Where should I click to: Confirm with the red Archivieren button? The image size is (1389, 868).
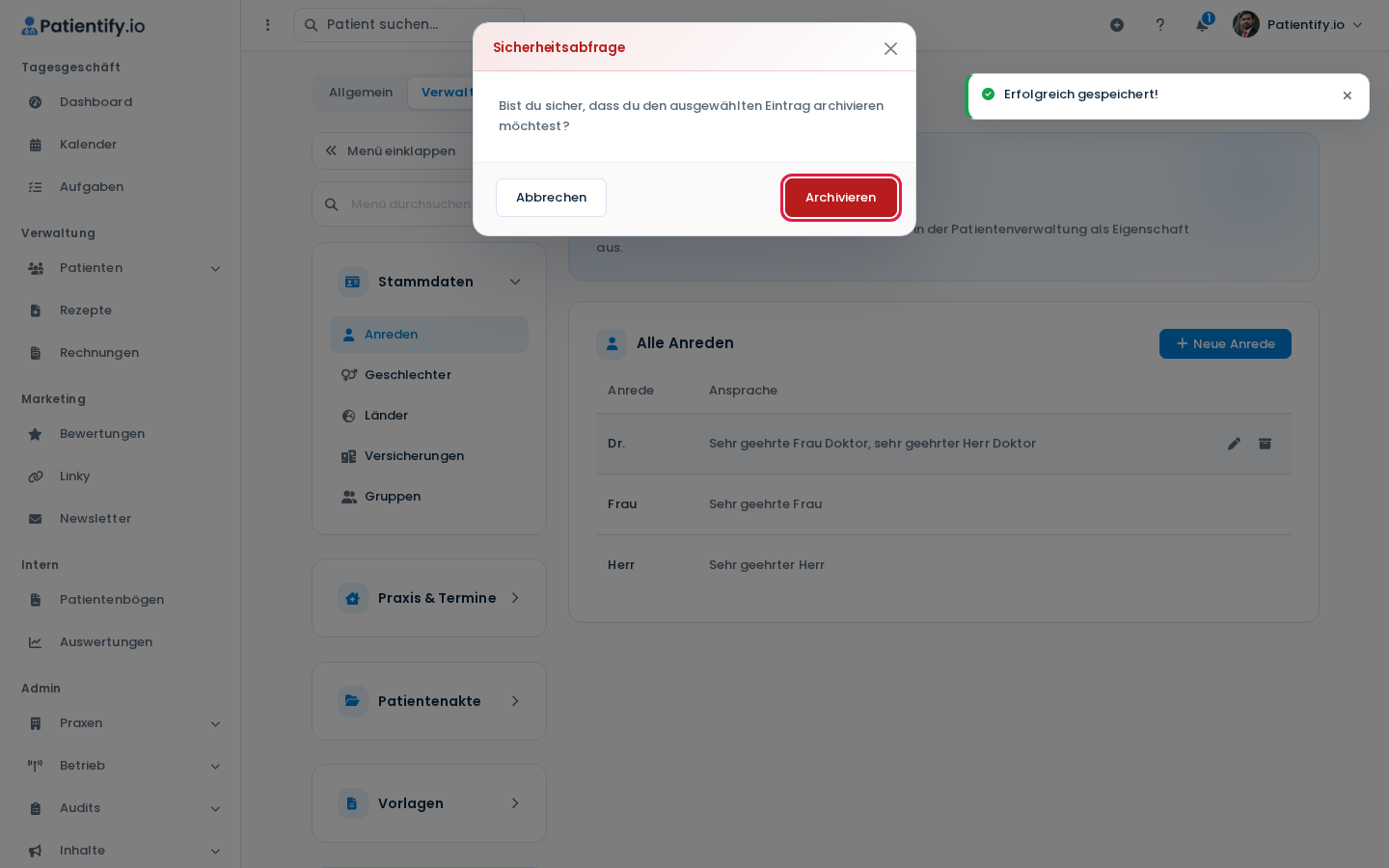[840, 198]
